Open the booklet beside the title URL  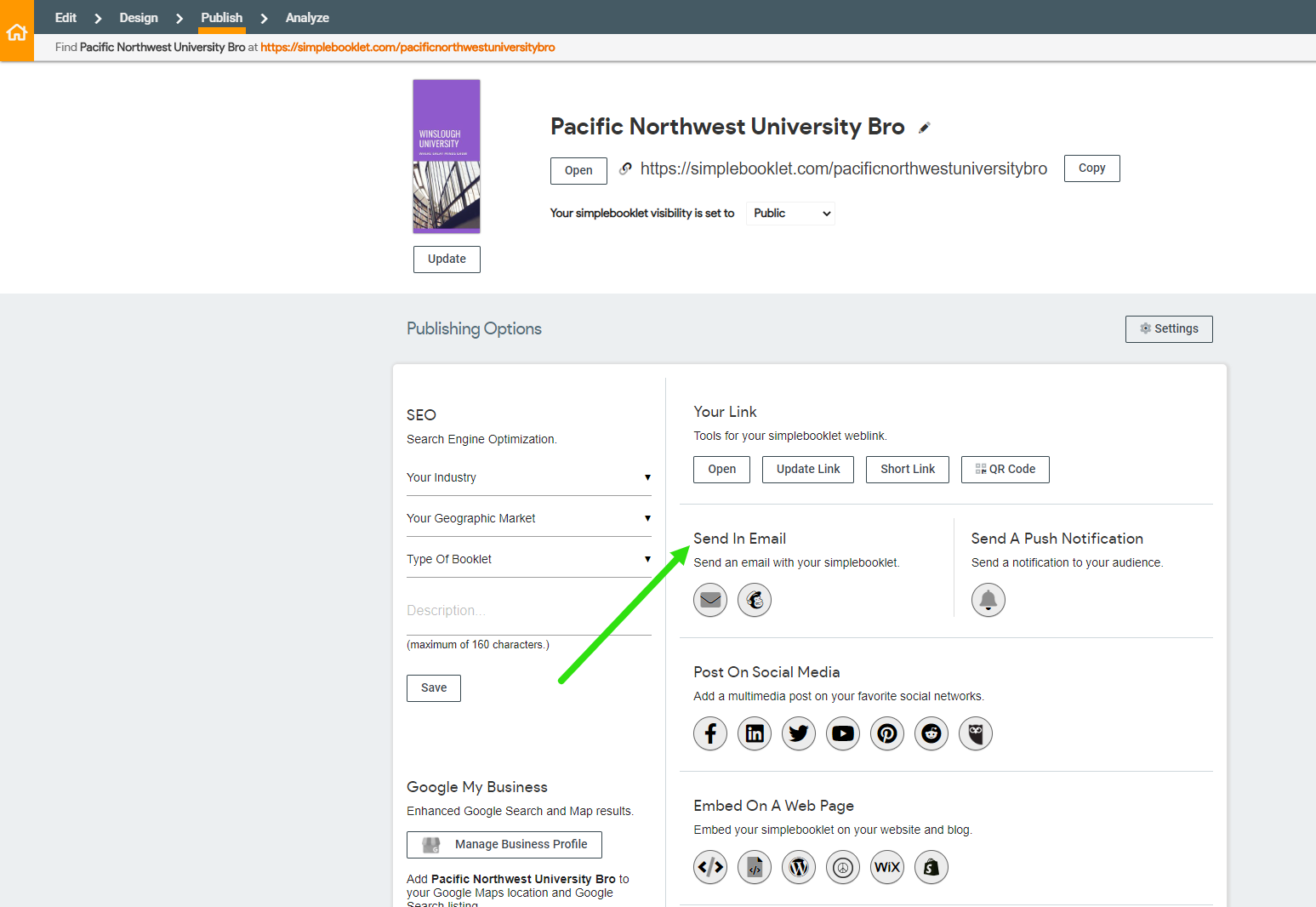578,171
